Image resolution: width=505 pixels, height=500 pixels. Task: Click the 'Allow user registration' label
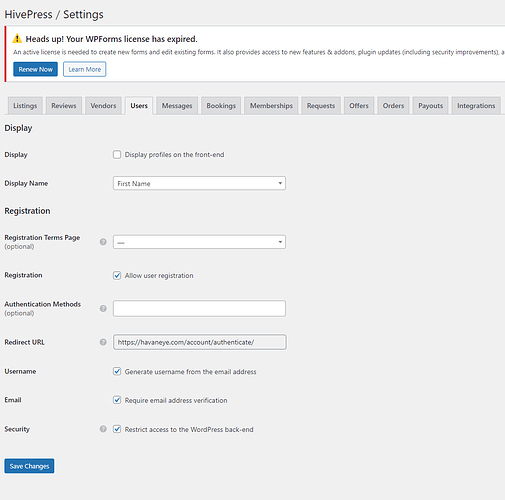tap(159, 275)
